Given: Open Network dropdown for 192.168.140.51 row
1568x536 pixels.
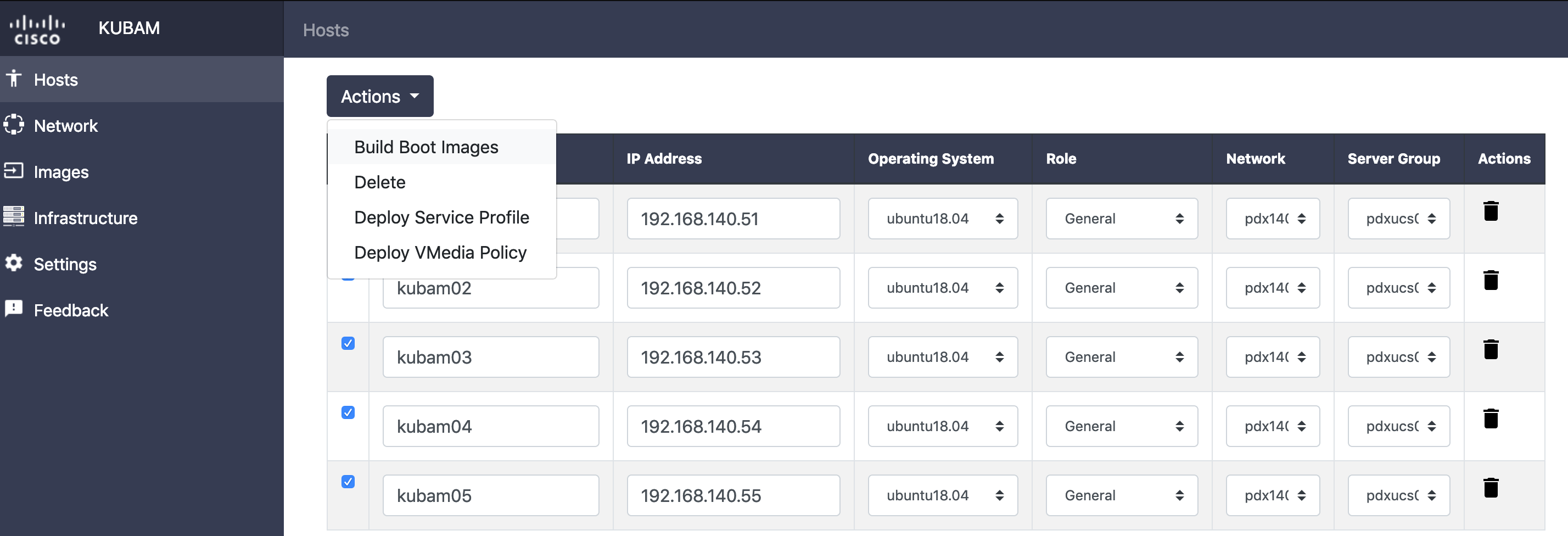Looking at the screenshot, I should [1272, 219].
